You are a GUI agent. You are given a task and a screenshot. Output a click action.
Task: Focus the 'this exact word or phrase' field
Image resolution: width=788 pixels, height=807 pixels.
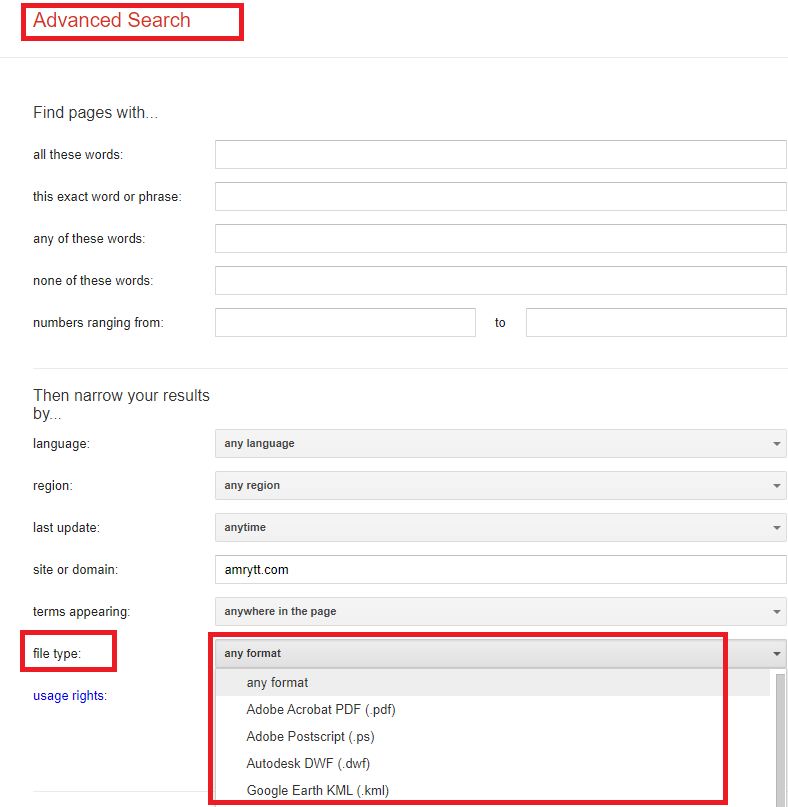500,196
